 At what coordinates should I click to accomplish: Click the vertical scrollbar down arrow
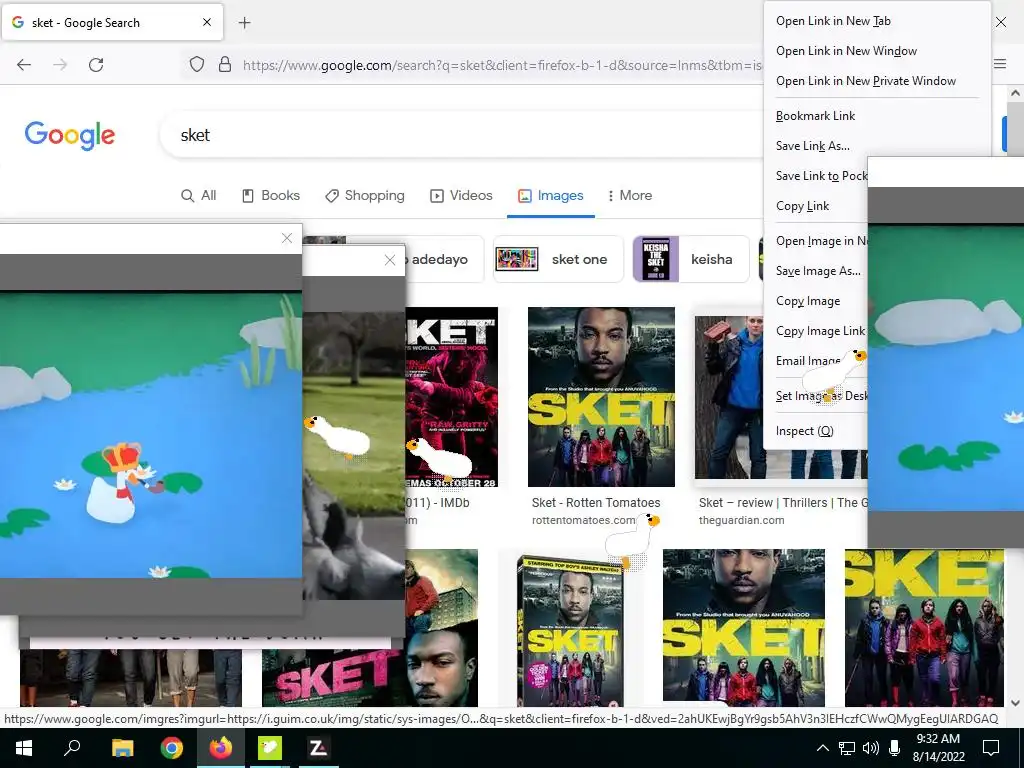[x=1016, y=703]
